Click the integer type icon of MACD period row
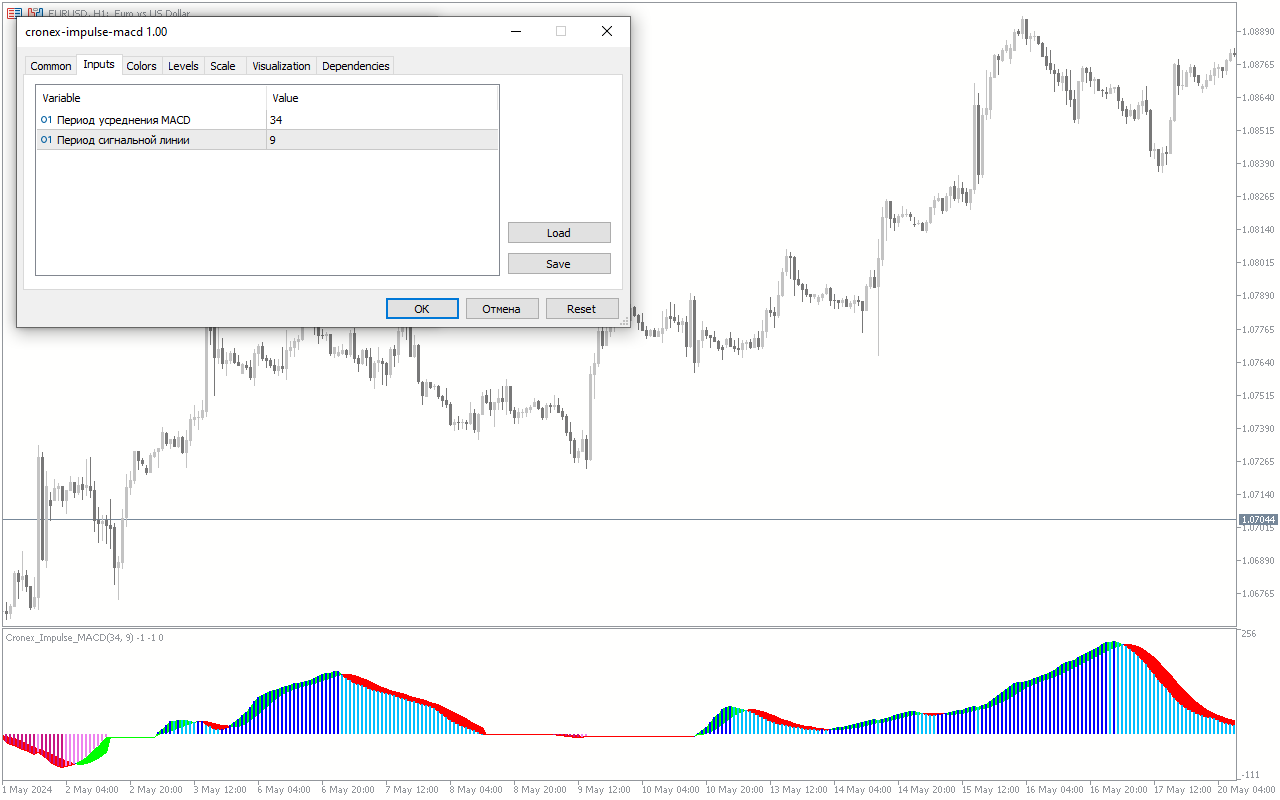The width and height of the screenshot is (1280, 800). click(x=46, y=120)
